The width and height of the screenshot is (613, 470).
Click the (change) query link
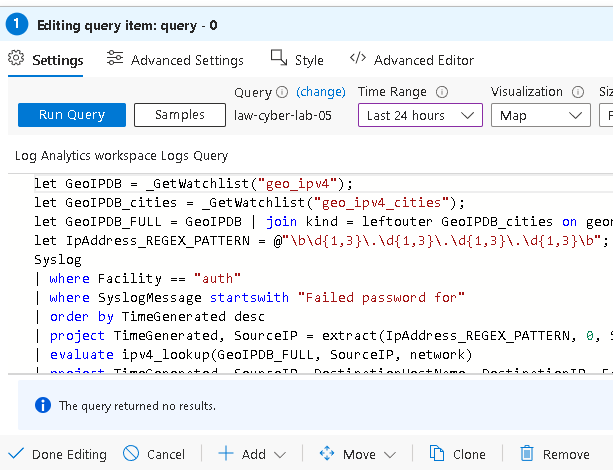pyautogui.click(x=321, y=92)
